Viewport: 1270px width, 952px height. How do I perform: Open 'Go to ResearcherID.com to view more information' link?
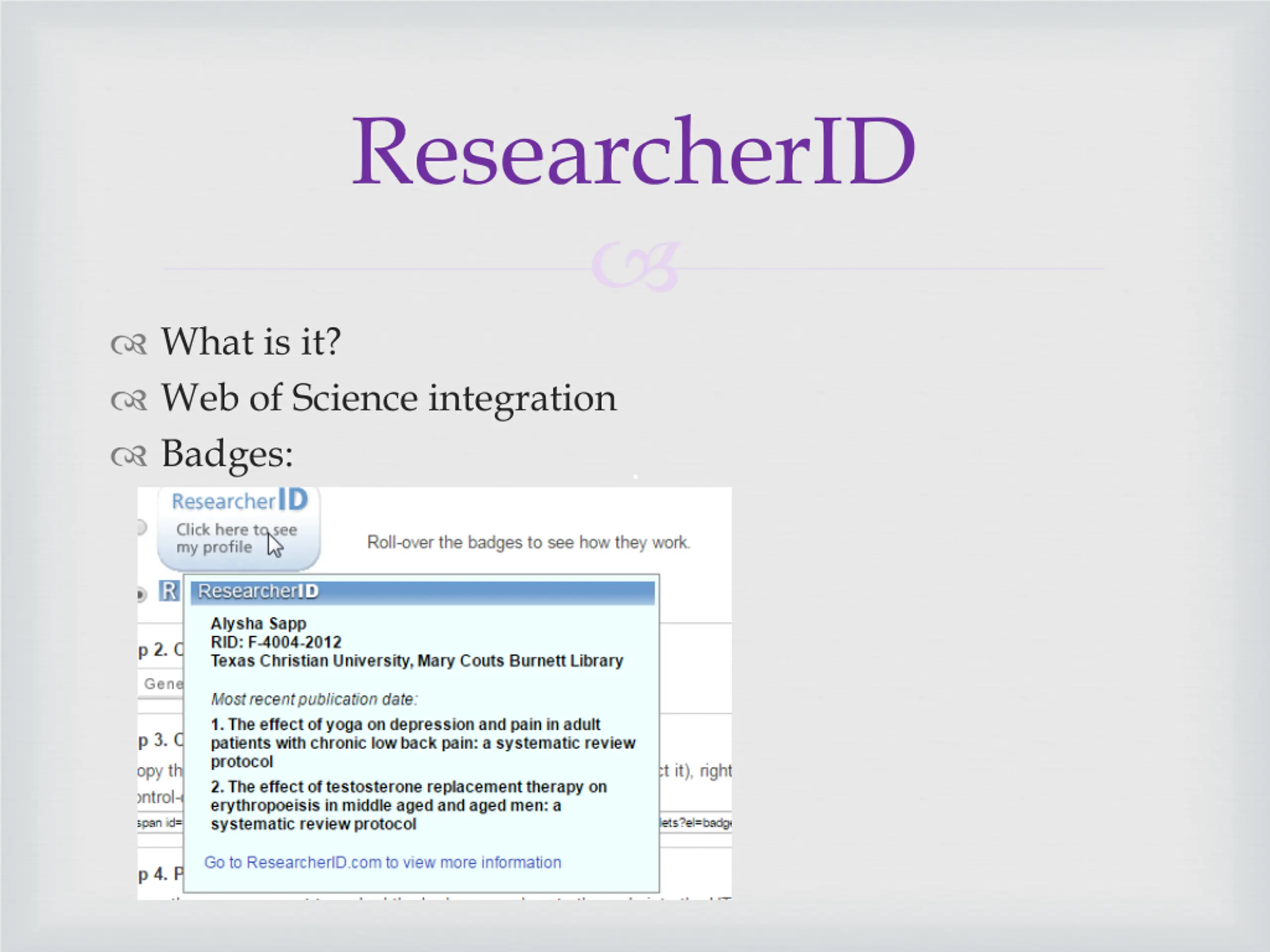point(382,862)
